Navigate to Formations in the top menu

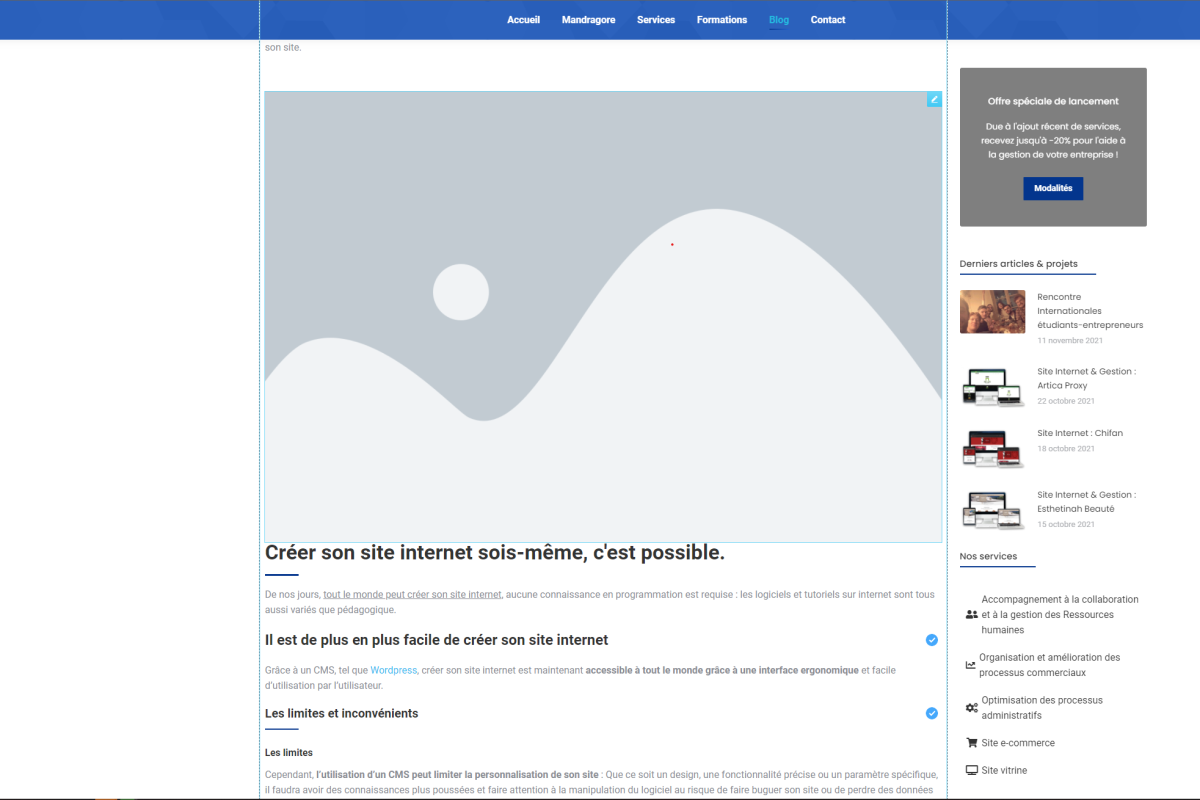coord(722,19)
